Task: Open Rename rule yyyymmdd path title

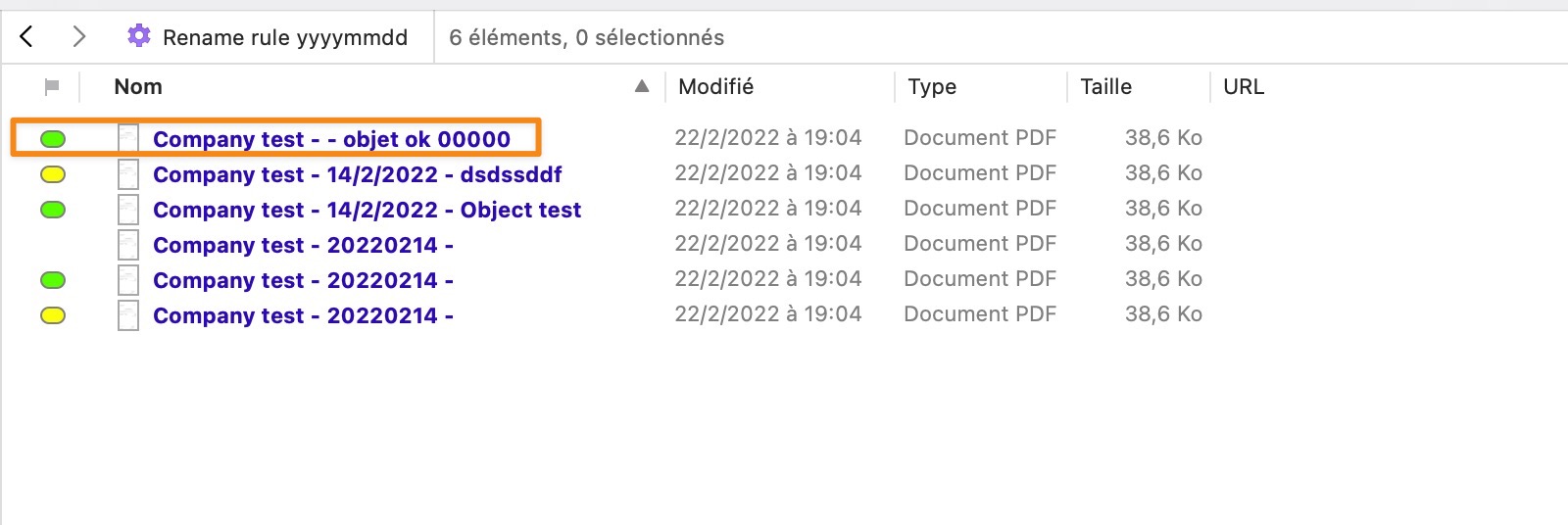Action: coord(285,37)
